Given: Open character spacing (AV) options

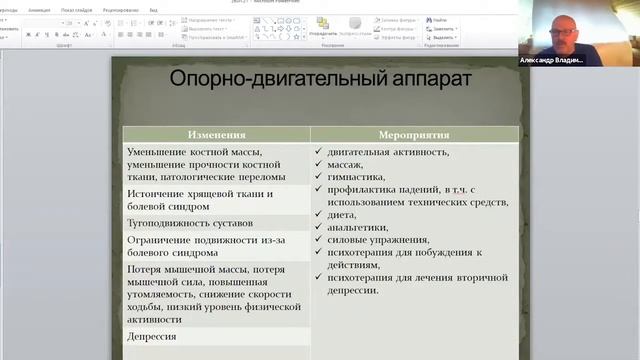Looking at the screenshot, I should pyautogui.click(x=76, y=35).
